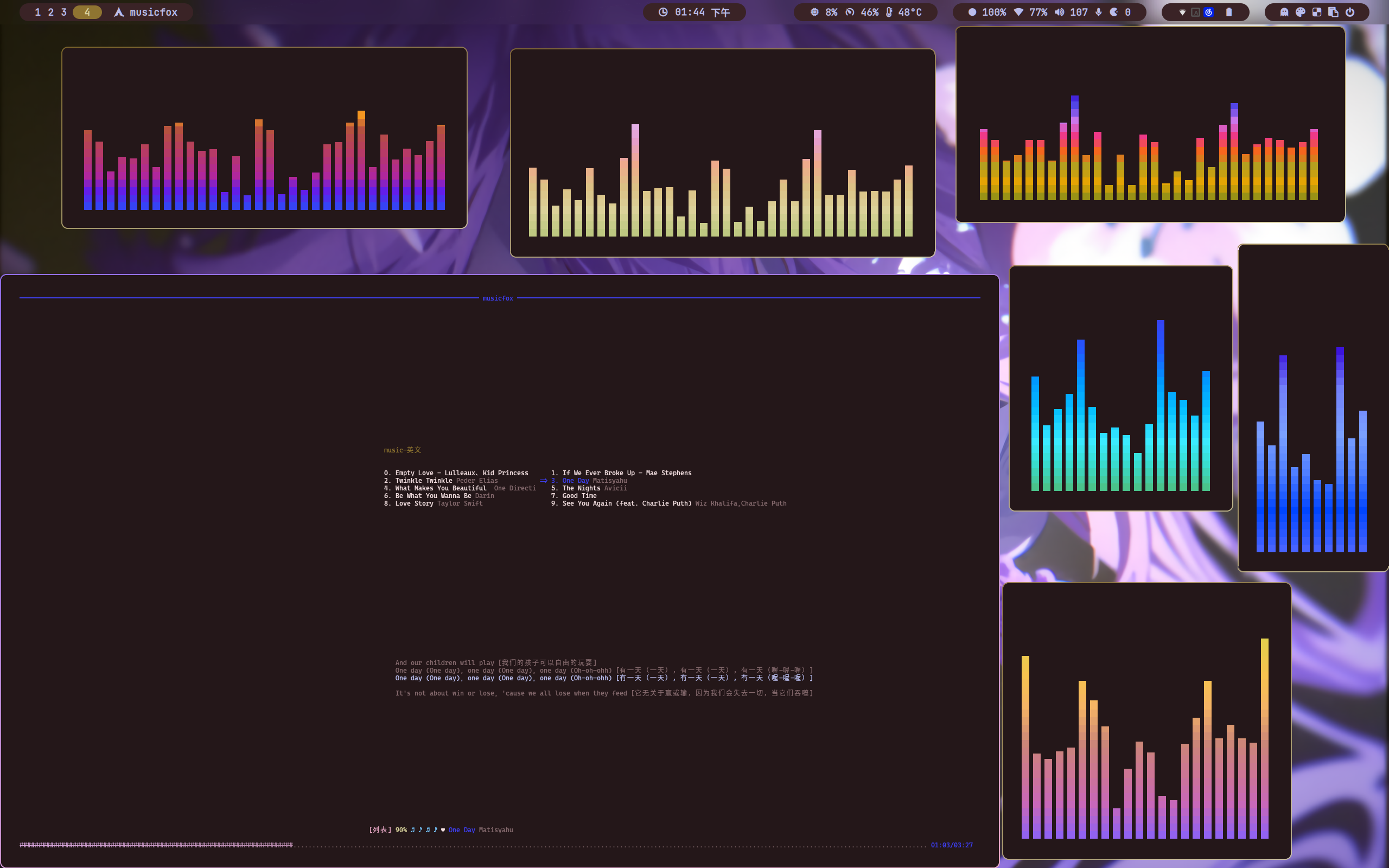The height and width of the screenshot is (868, 1389).
Task: Click the input method A tray icon
Action: coord(1195,12)
